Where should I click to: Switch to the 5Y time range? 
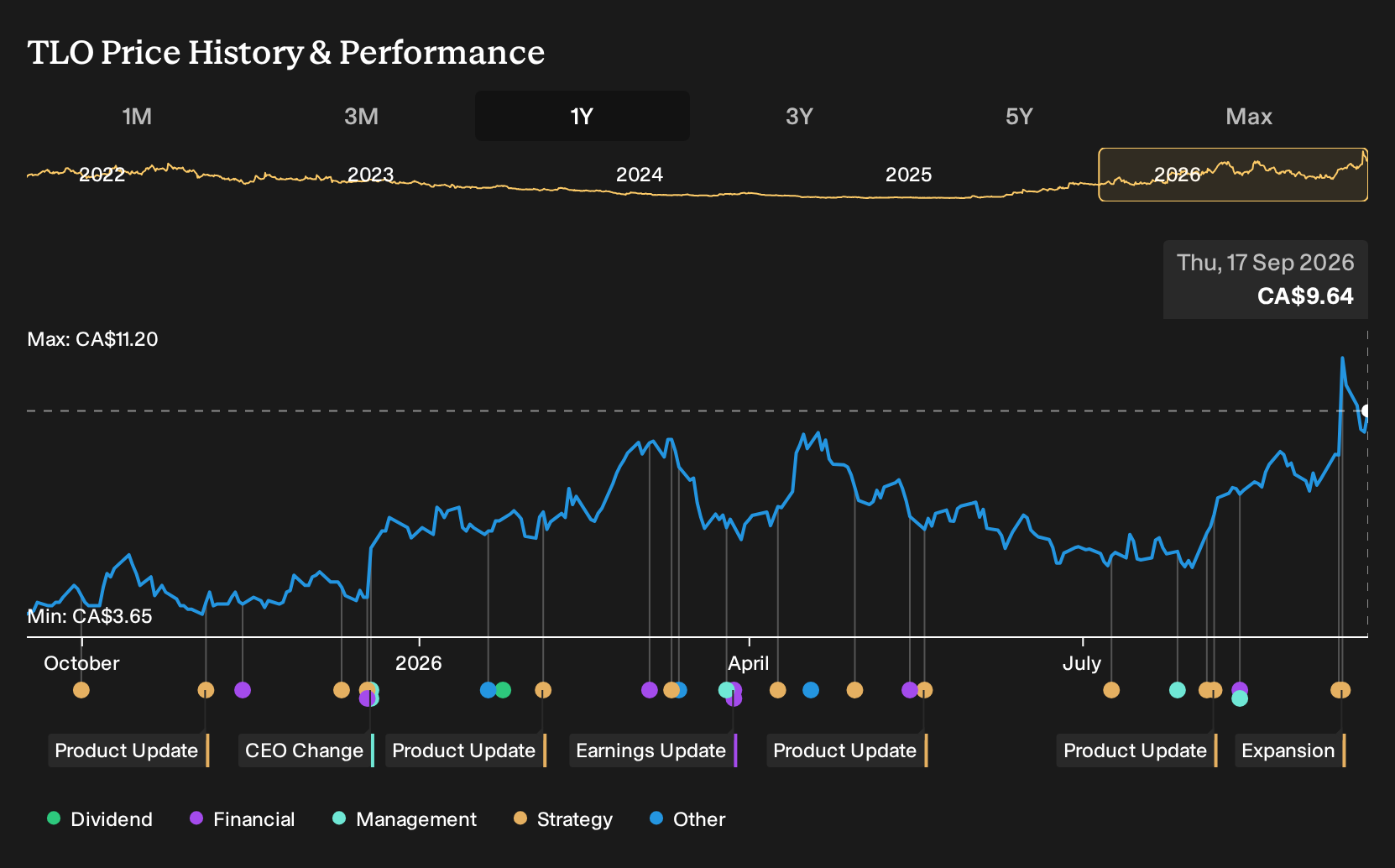[x=1019, y=116]
